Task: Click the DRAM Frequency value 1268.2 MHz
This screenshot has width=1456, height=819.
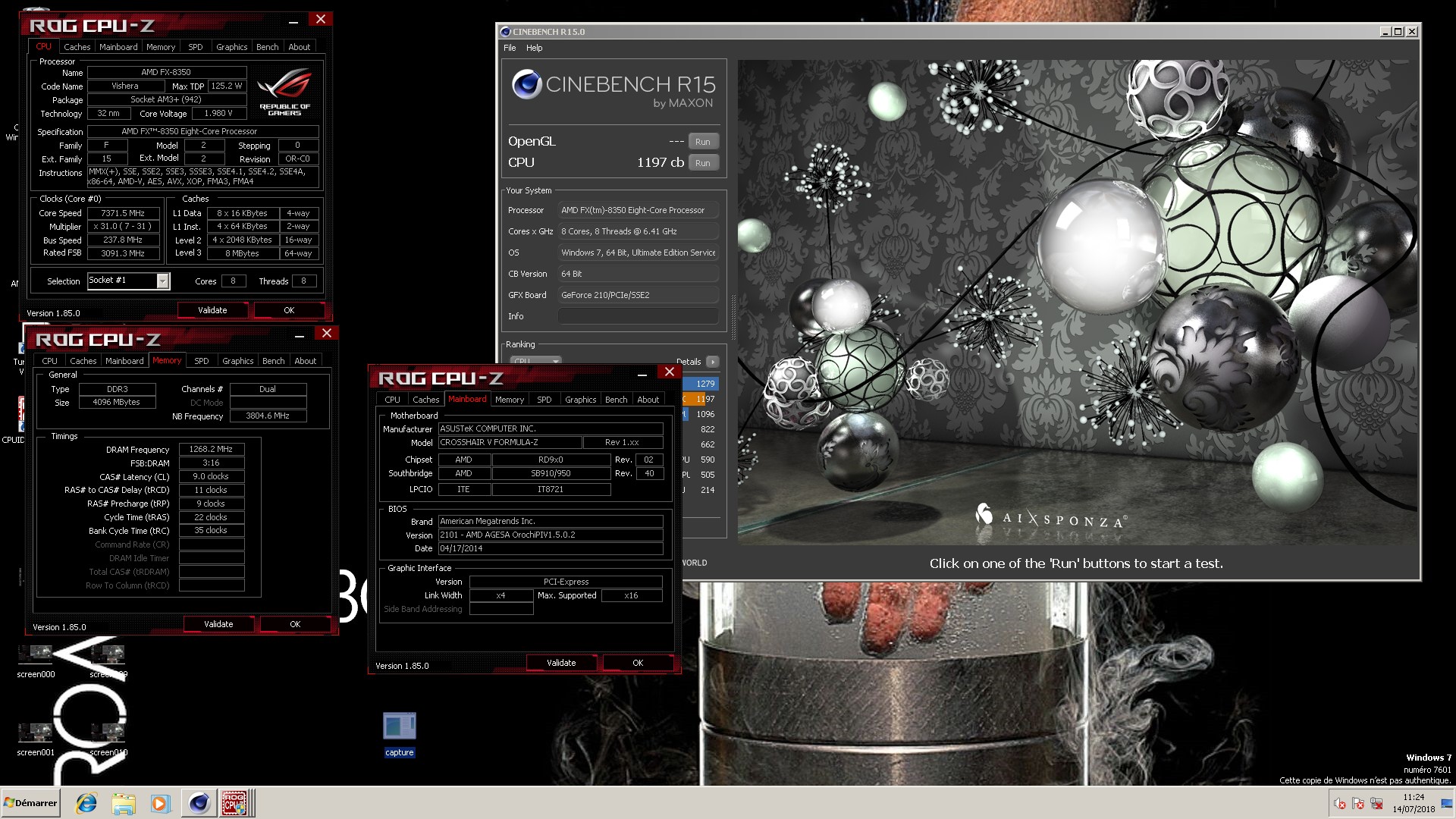Action: (x=212, y=449)
